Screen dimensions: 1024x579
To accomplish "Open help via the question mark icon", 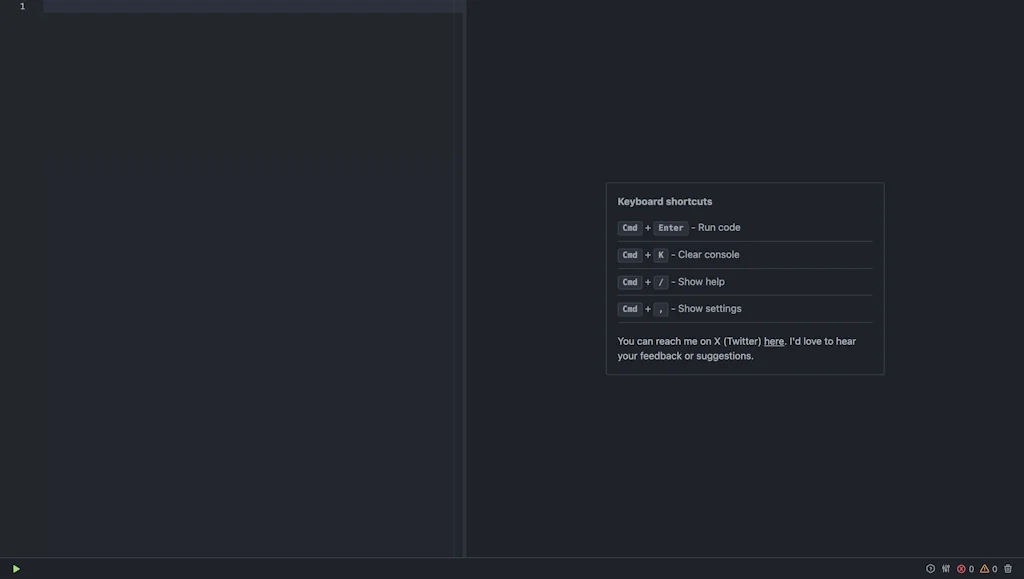I will [930, 568].
